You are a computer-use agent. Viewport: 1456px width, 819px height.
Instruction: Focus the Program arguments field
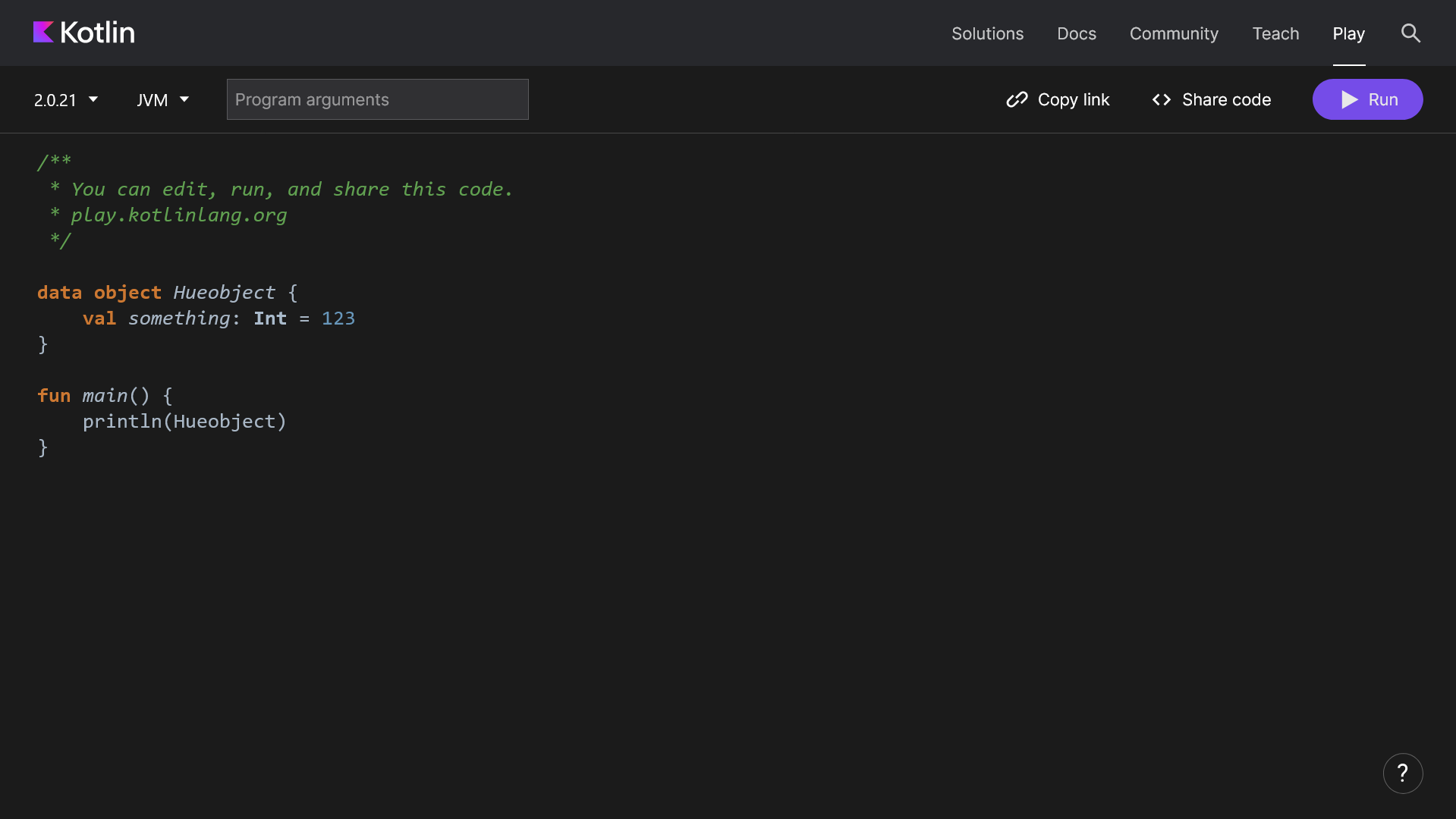(377, 99)
